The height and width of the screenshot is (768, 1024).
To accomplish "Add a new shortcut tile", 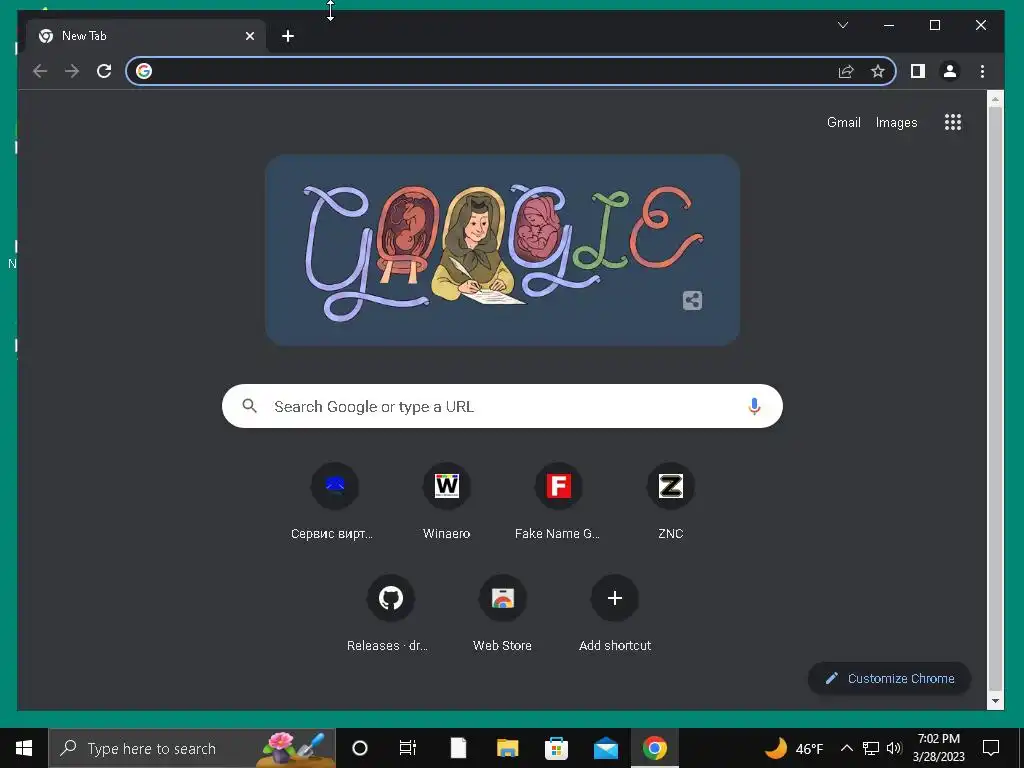I will point(615,614).
